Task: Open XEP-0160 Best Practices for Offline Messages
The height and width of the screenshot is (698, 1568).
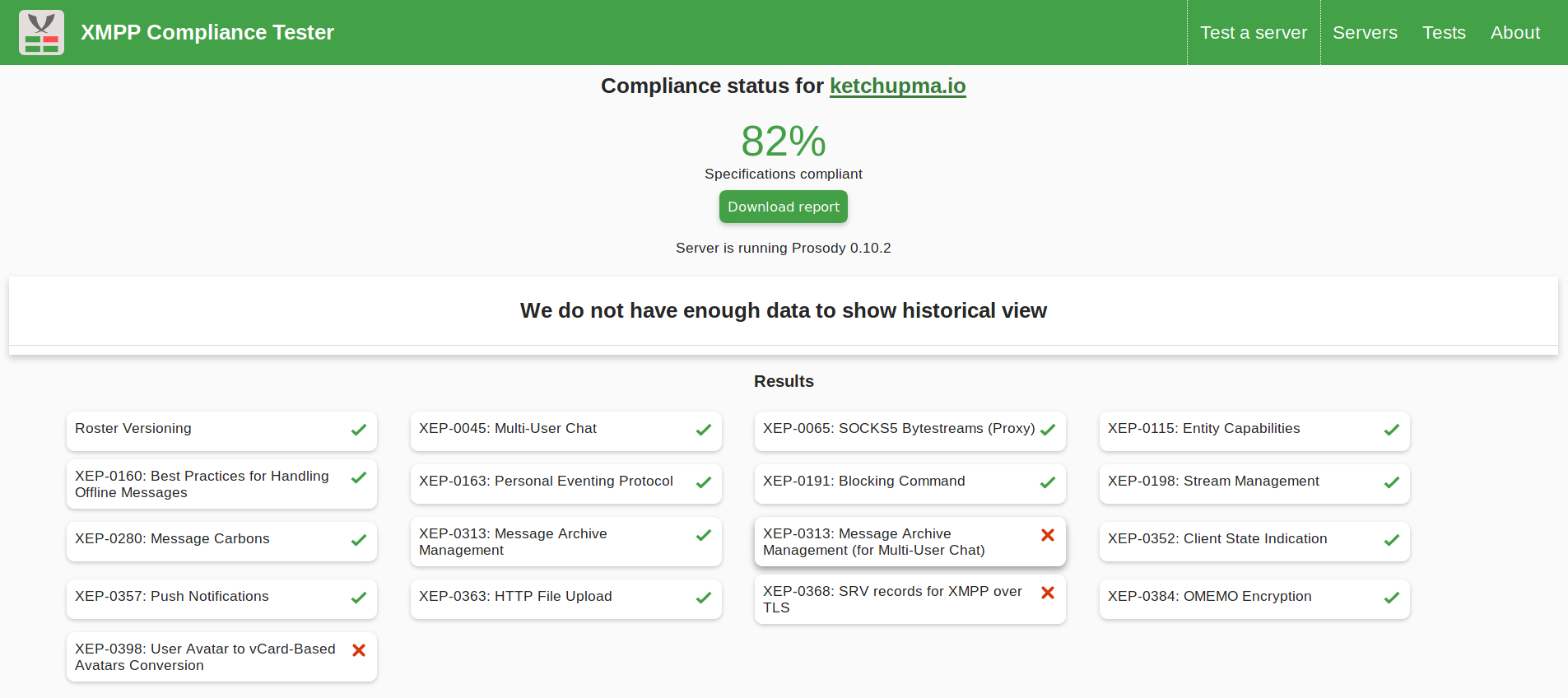Action: [x=221, y=484]
